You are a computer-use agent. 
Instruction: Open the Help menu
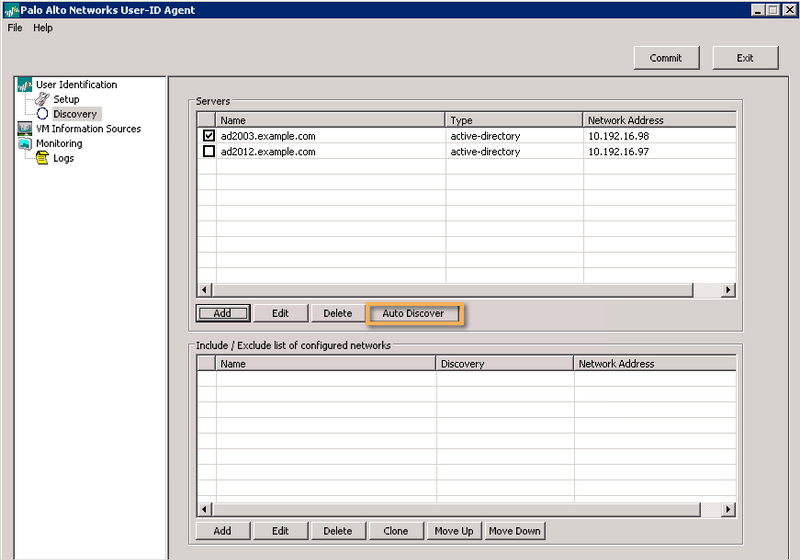(43, 28)
